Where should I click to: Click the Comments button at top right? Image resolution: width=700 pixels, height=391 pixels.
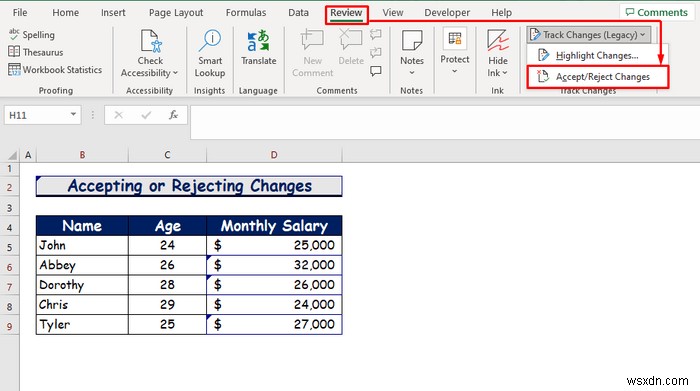pyautogui.click(x=656, y=12)
